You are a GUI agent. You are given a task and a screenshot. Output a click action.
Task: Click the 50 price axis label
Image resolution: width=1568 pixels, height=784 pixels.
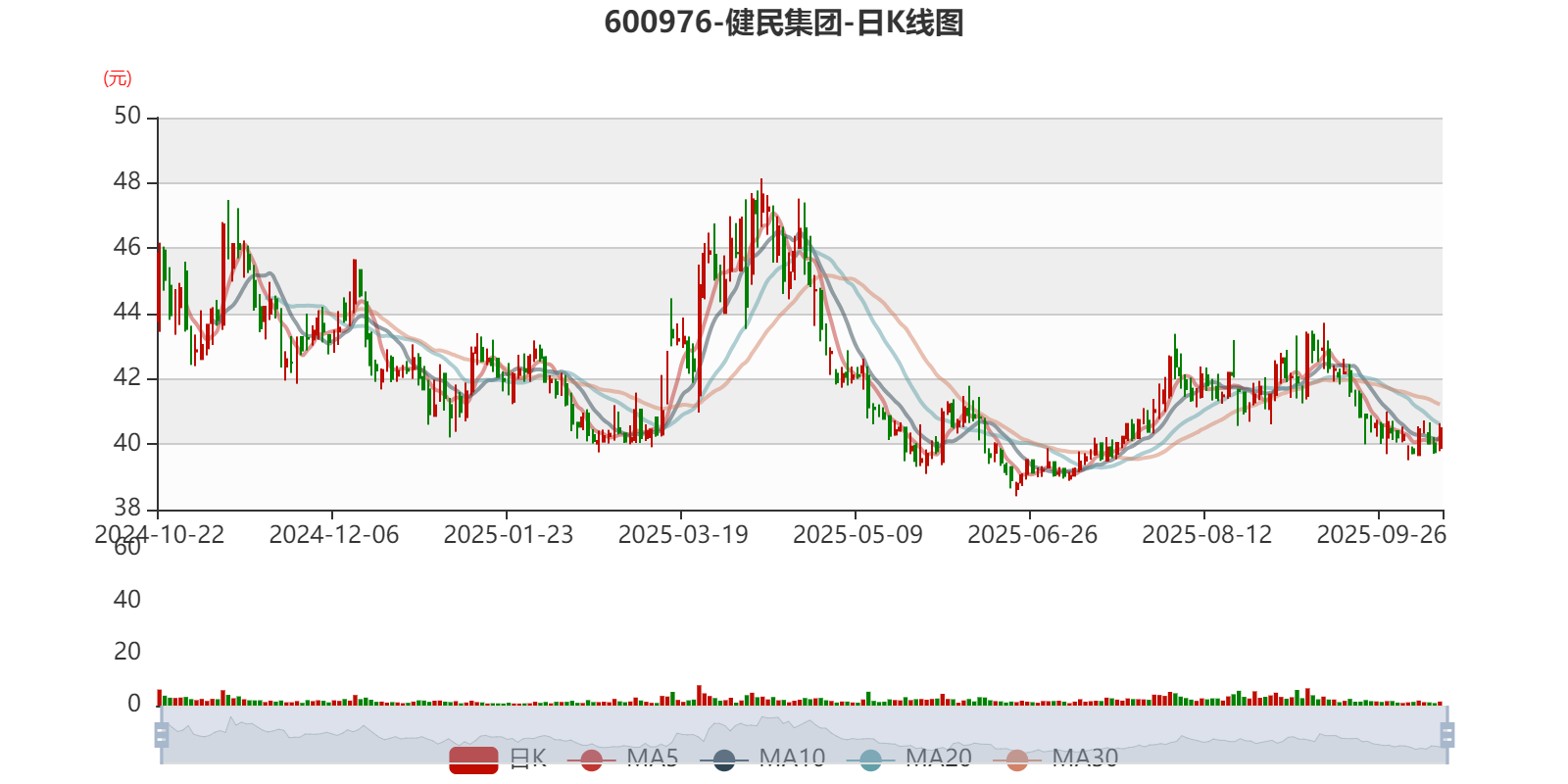tap(127, 117)
